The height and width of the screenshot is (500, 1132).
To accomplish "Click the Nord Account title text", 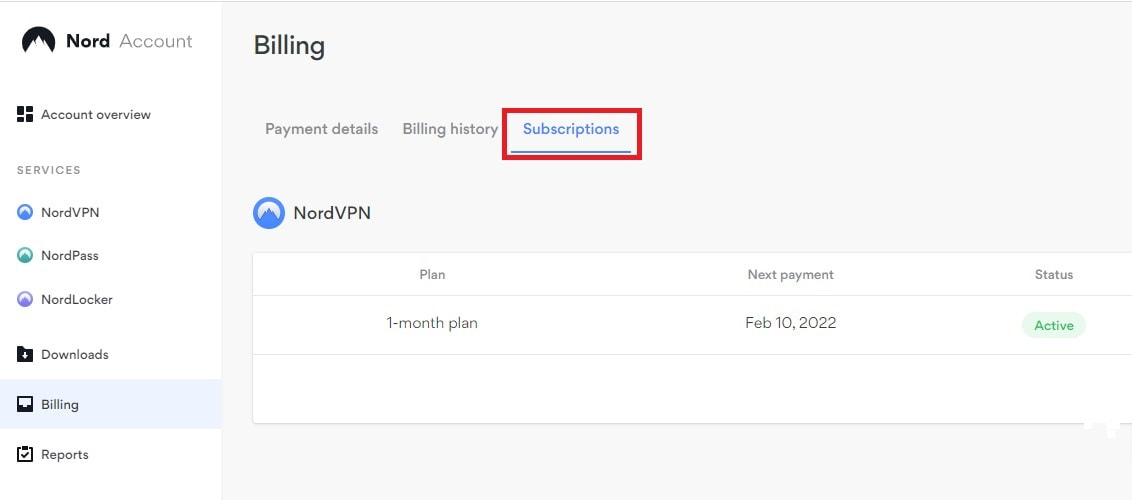I will 129,41.
